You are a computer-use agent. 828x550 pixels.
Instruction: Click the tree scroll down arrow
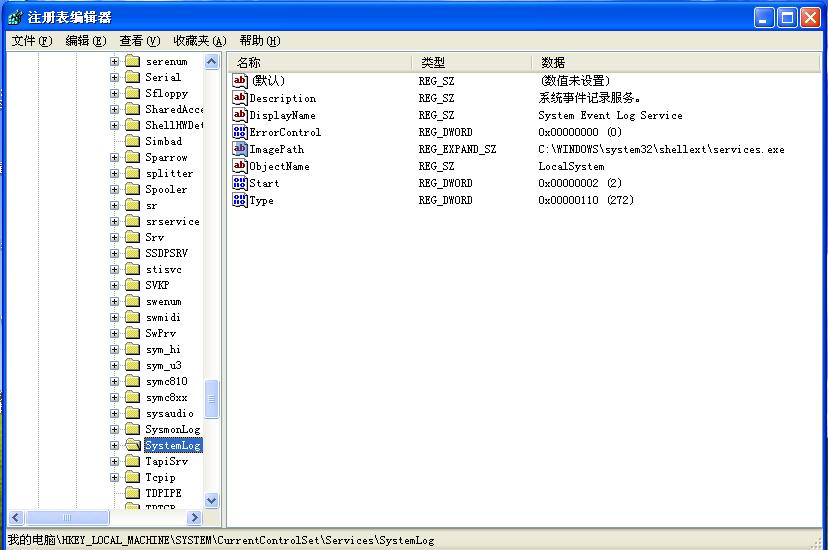click(211, 500)
